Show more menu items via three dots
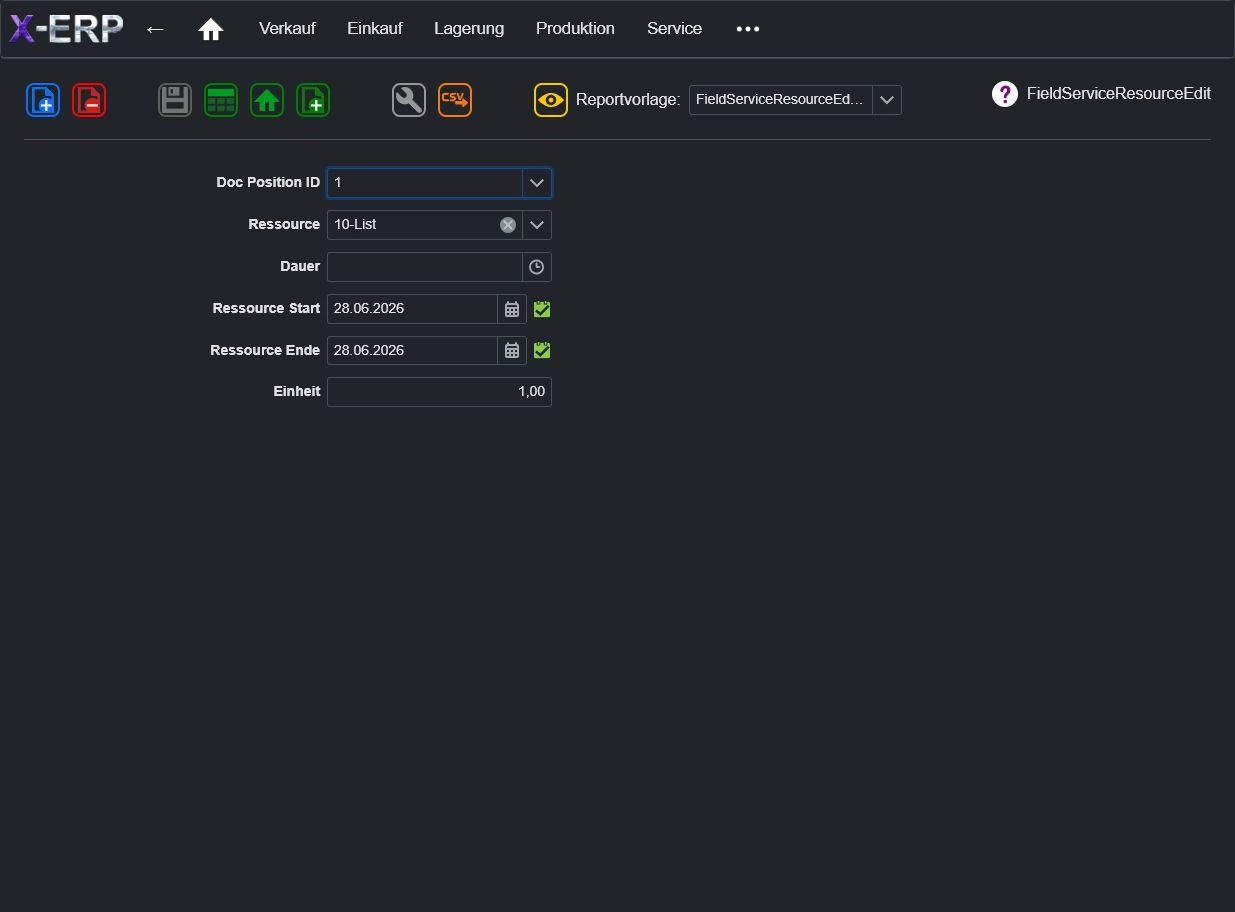 [x=748, y=29]
